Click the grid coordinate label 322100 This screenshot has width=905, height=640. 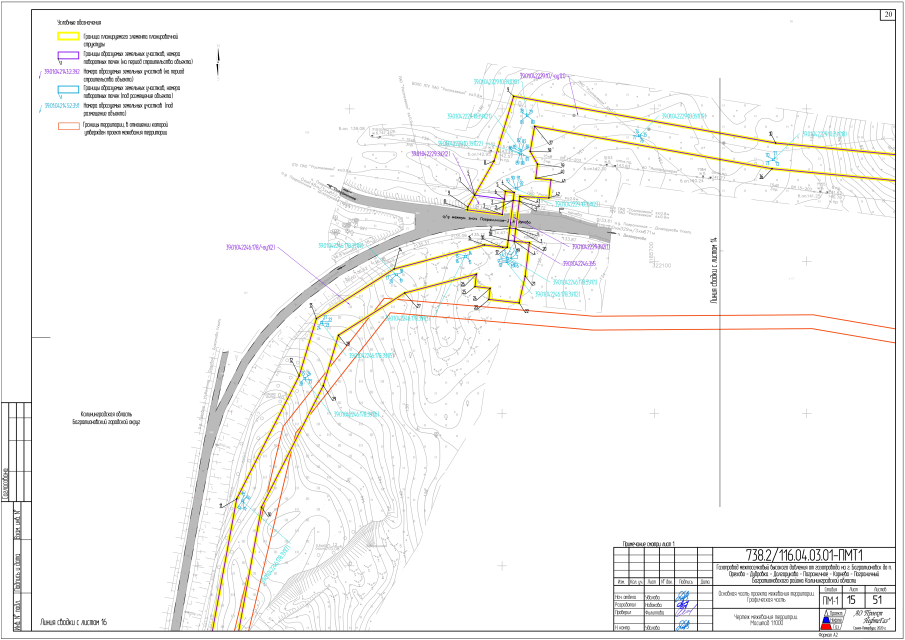(x=663, y=266)
